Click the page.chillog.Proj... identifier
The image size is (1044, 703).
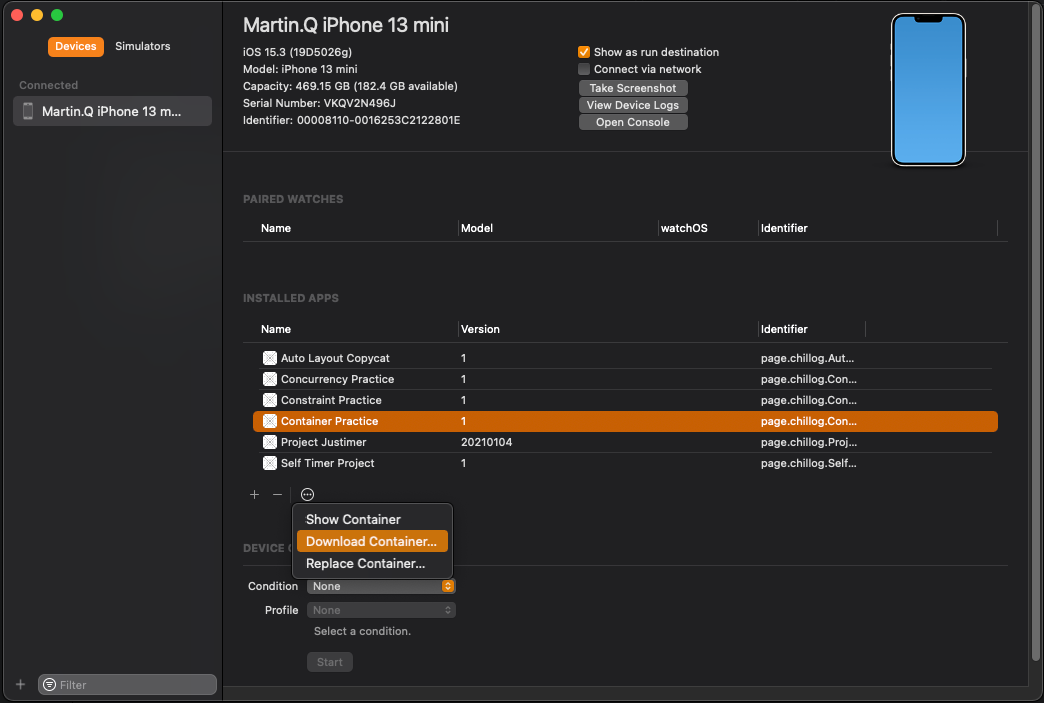pos(809,442)
